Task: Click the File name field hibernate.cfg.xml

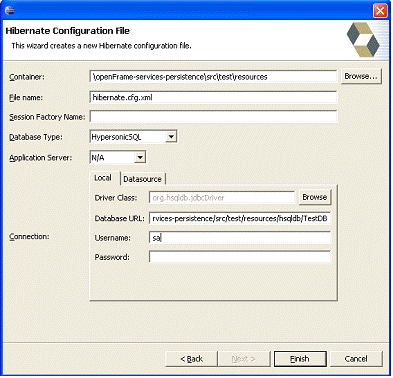Action: (x=213, y=97)
